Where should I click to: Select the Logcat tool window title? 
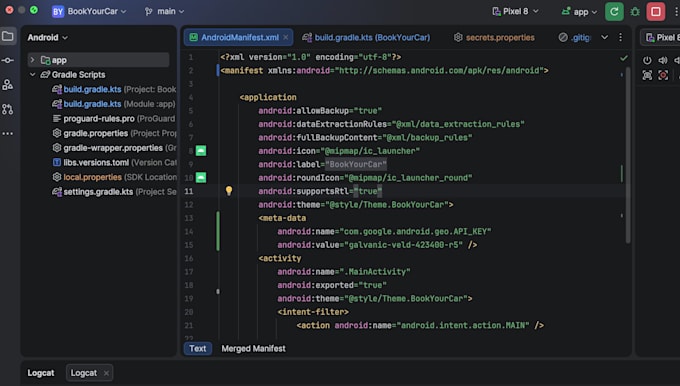(41, 373)
